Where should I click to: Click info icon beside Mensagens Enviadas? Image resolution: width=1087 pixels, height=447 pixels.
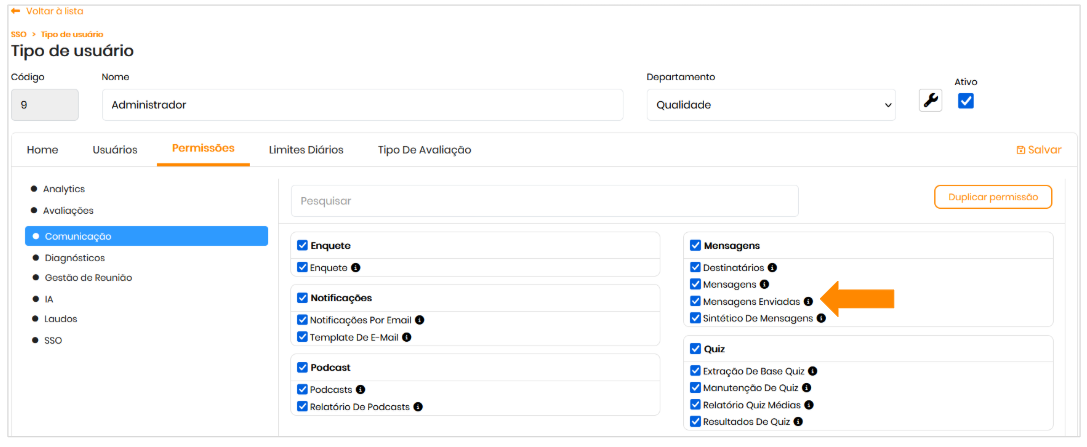(808, 301)
